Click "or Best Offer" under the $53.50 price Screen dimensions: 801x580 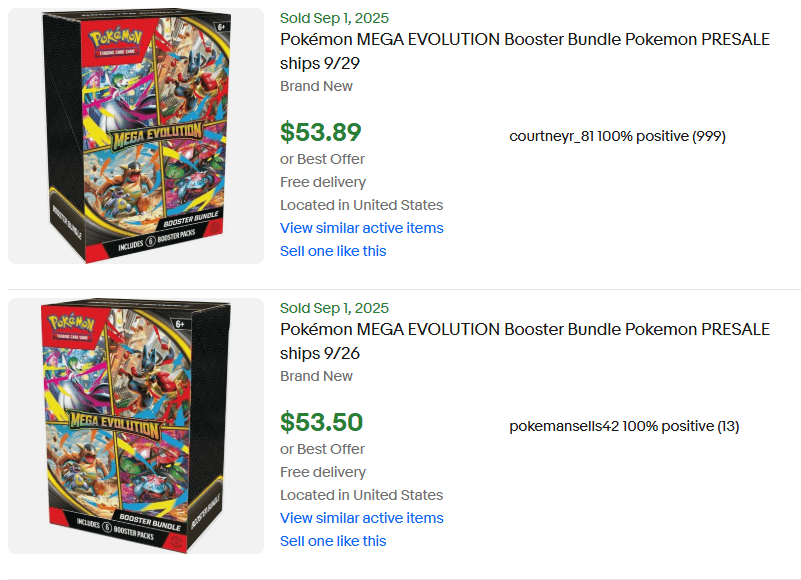(322, 449)
